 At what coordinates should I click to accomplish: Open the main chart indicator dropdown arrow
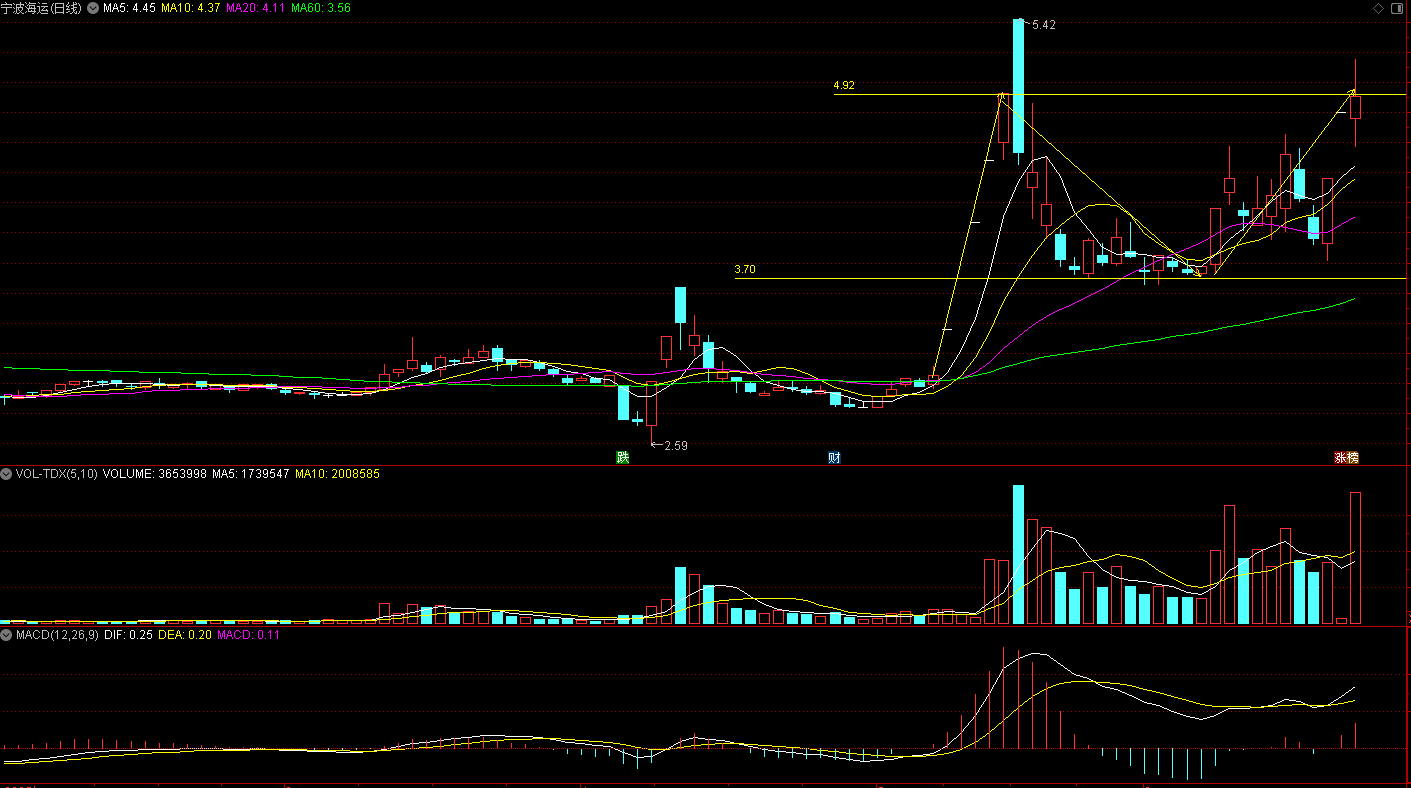93,8
